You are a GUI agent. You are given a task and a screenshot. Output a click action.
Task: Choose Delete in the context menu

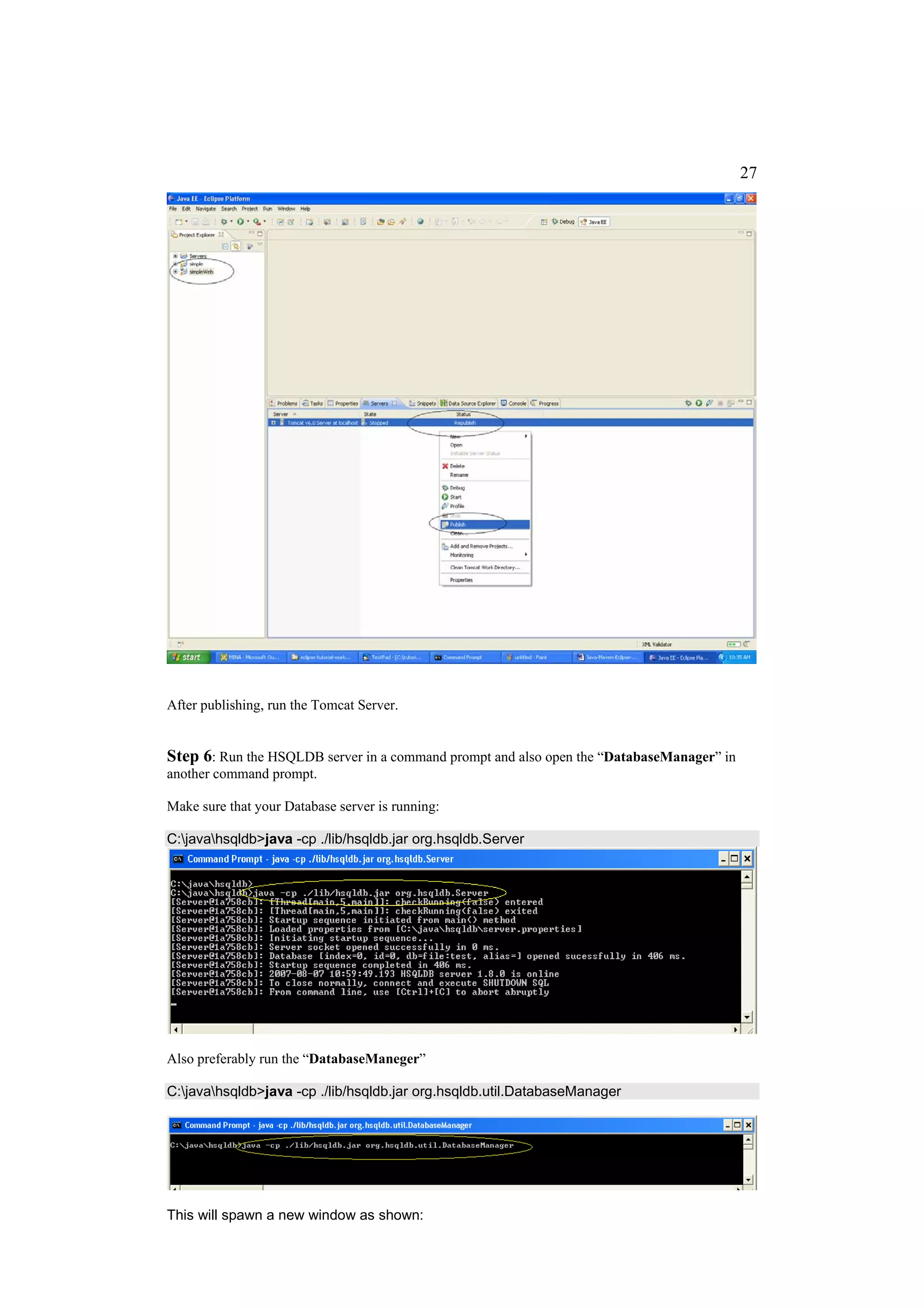pos(485,466)
